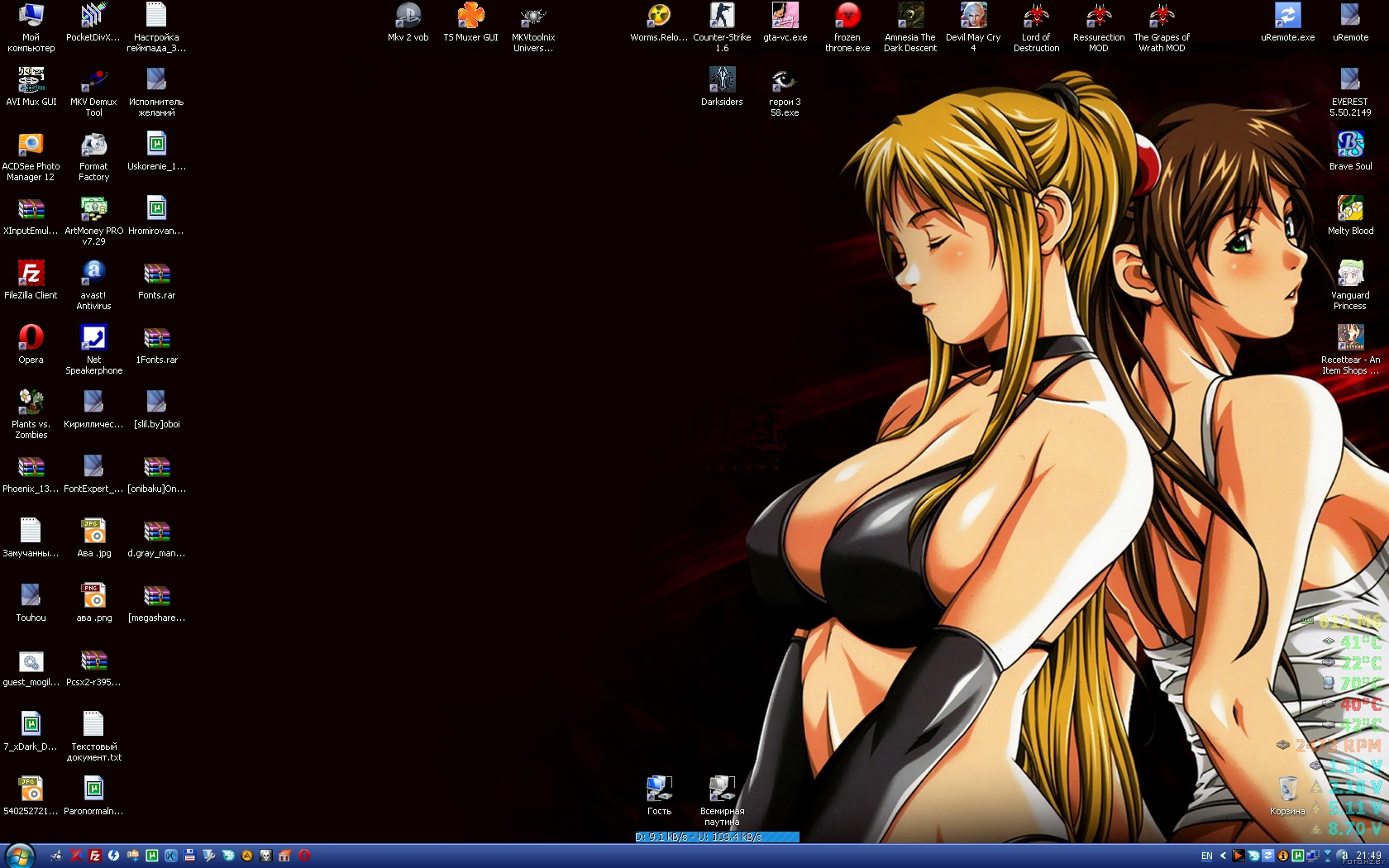The height and width of the screenshot is (868, 1389).
Task: Launch Net Speakerphone
Action: [93, 350]
